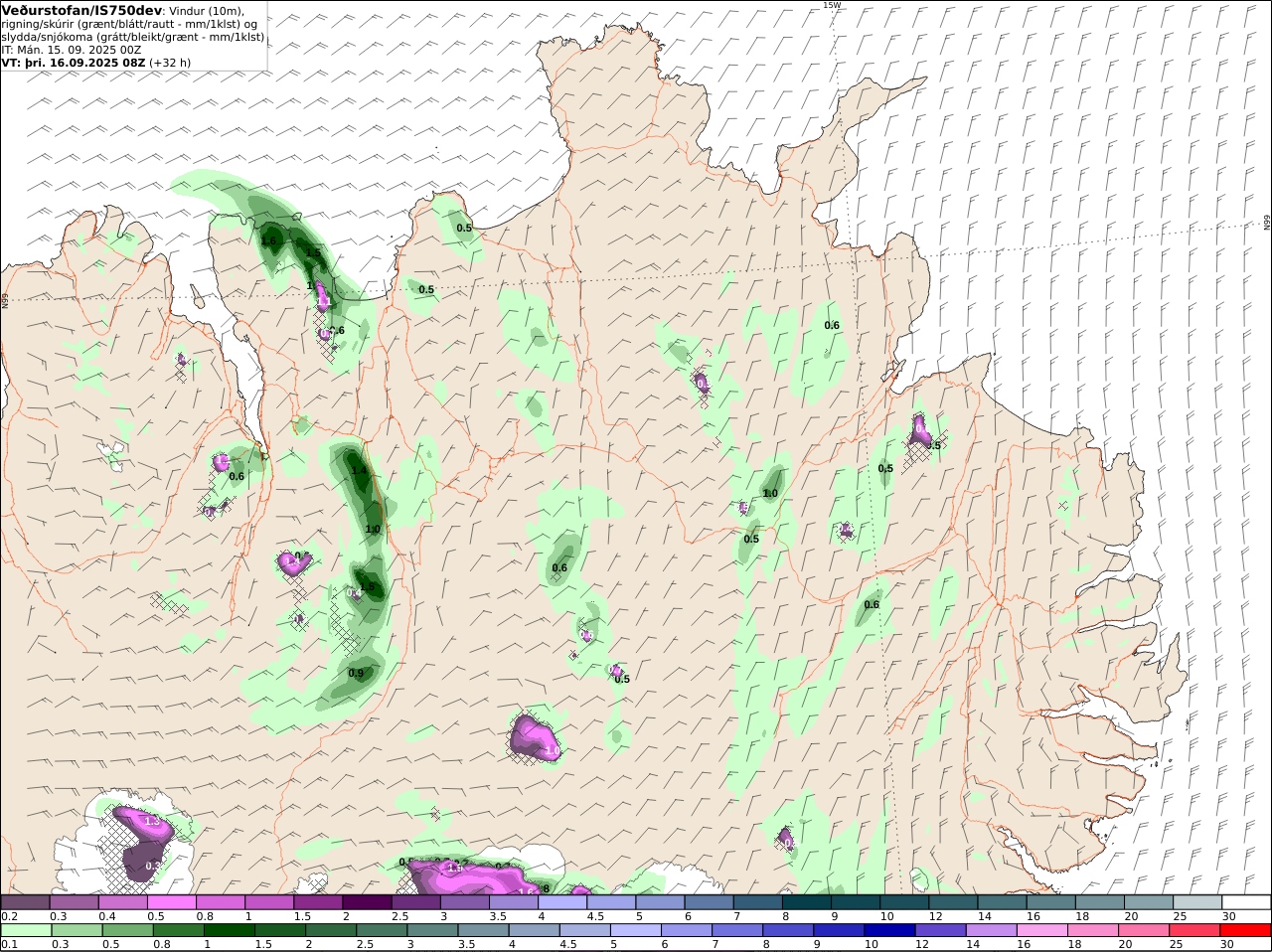Click the purple-blue 12 swatch in the lower legend

[939, 931]
